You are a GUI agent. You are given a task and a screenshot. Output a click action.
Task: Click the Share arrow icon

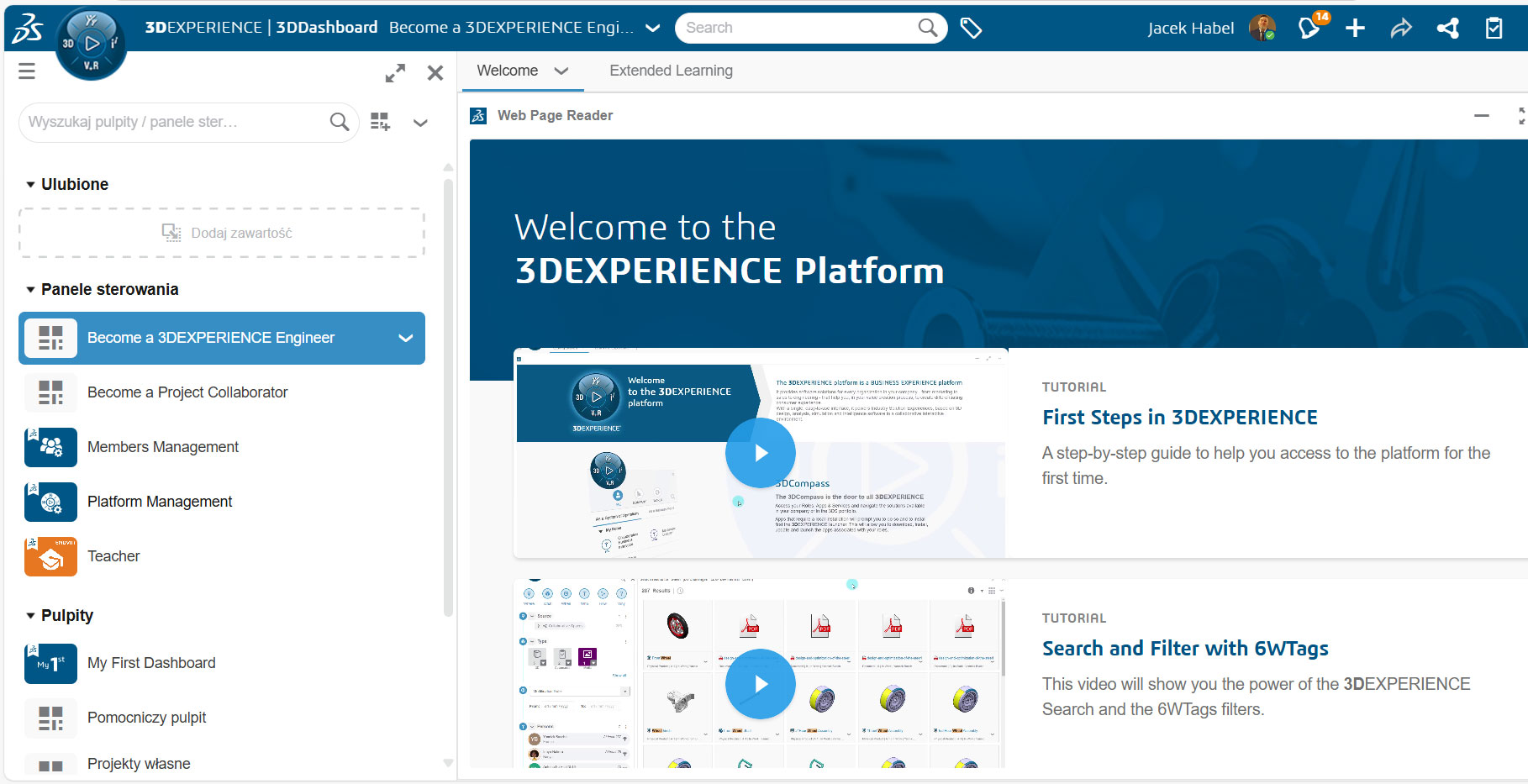1401,28
